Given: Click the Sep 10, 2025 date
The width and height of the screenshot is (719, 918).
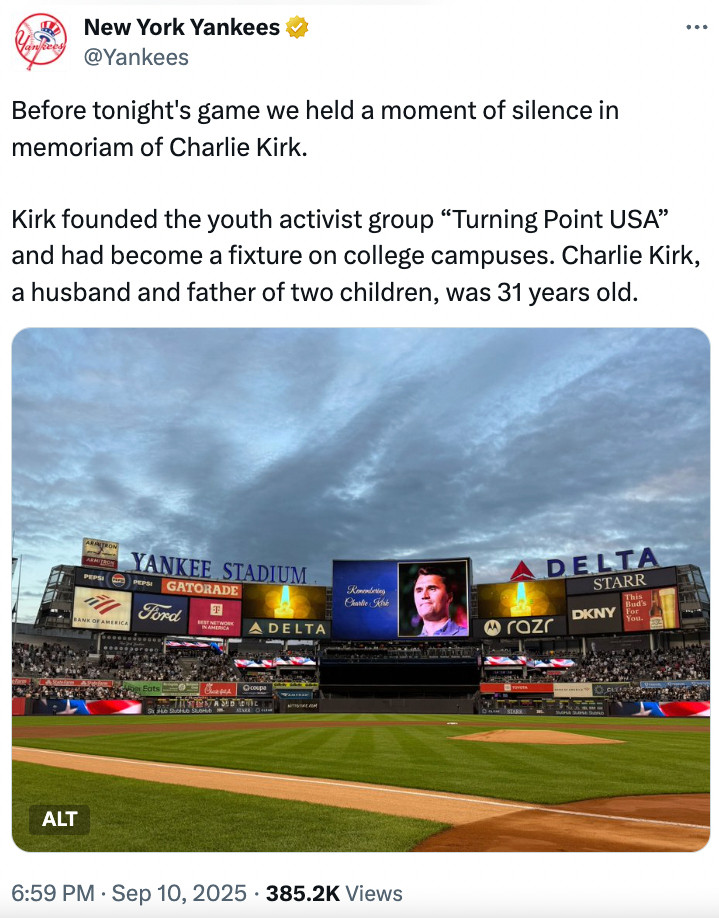Looking at the screenshot, I should (x=179, y=893).
